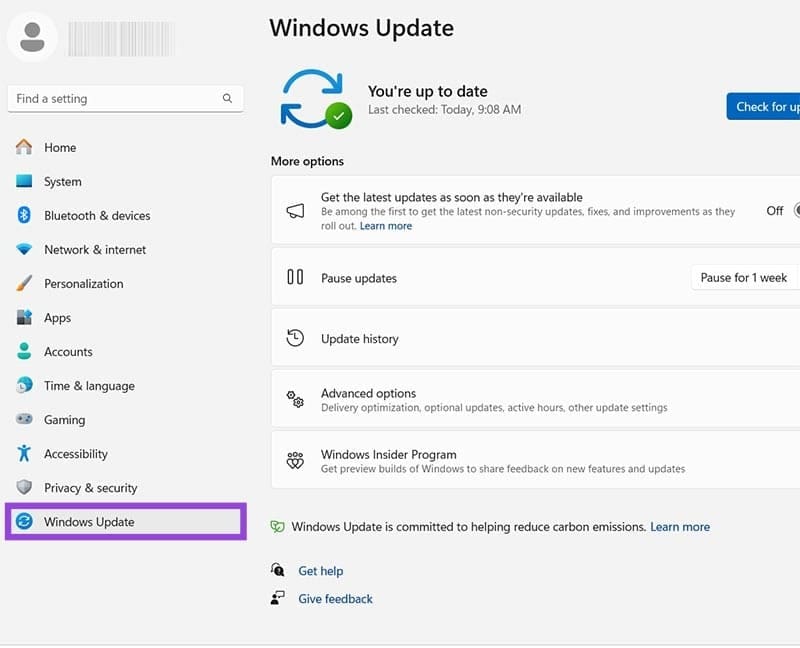Click the Accounts person icon

23,351
